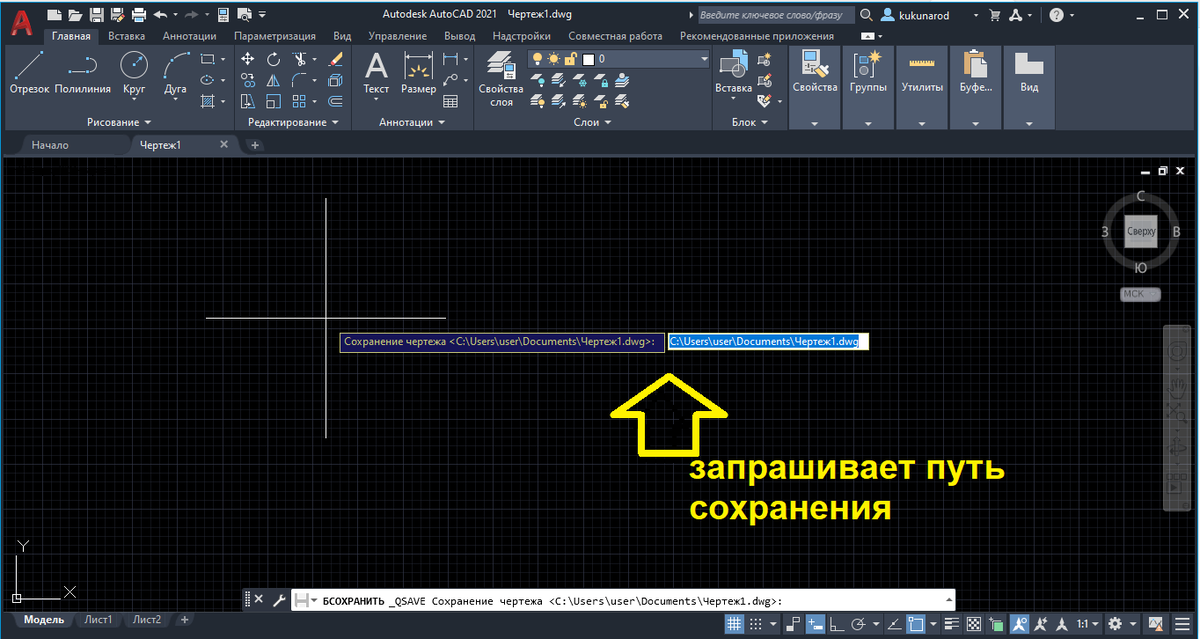Click the Trim scissors tool
The width and height of the screenshot is (1200, 639).
click(x=298, y=60)
